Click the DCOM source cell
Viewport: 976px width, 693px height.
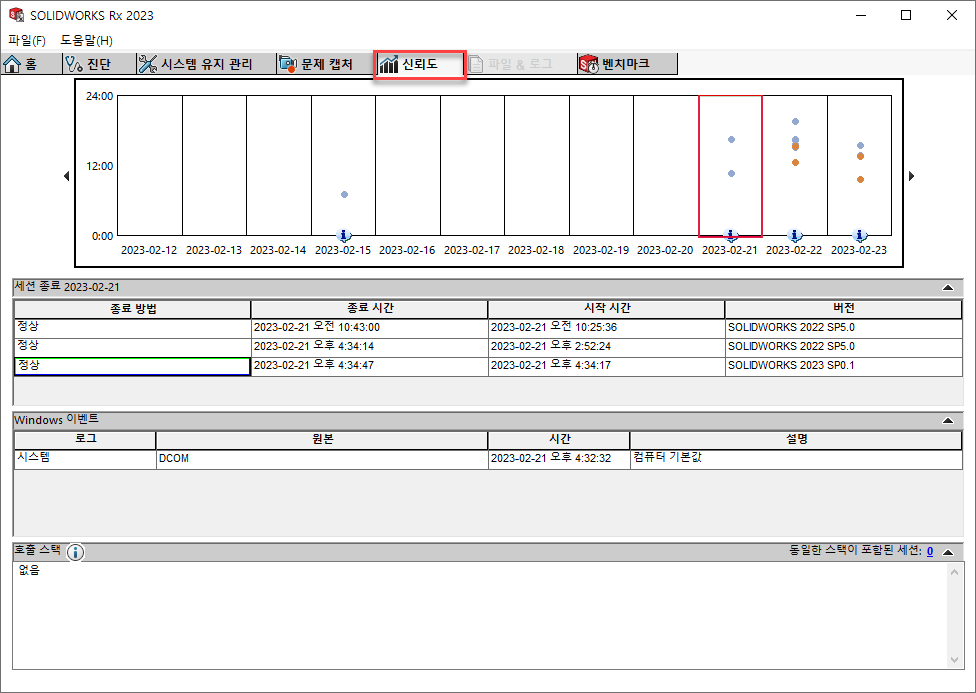pyautogui.click(x=322, y=459)
